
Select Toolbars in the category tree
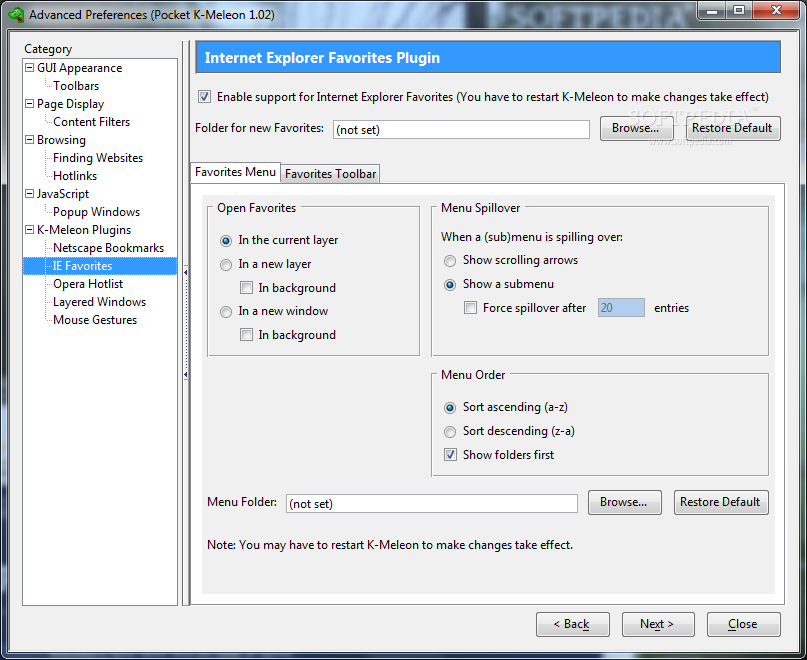(76, 86)
